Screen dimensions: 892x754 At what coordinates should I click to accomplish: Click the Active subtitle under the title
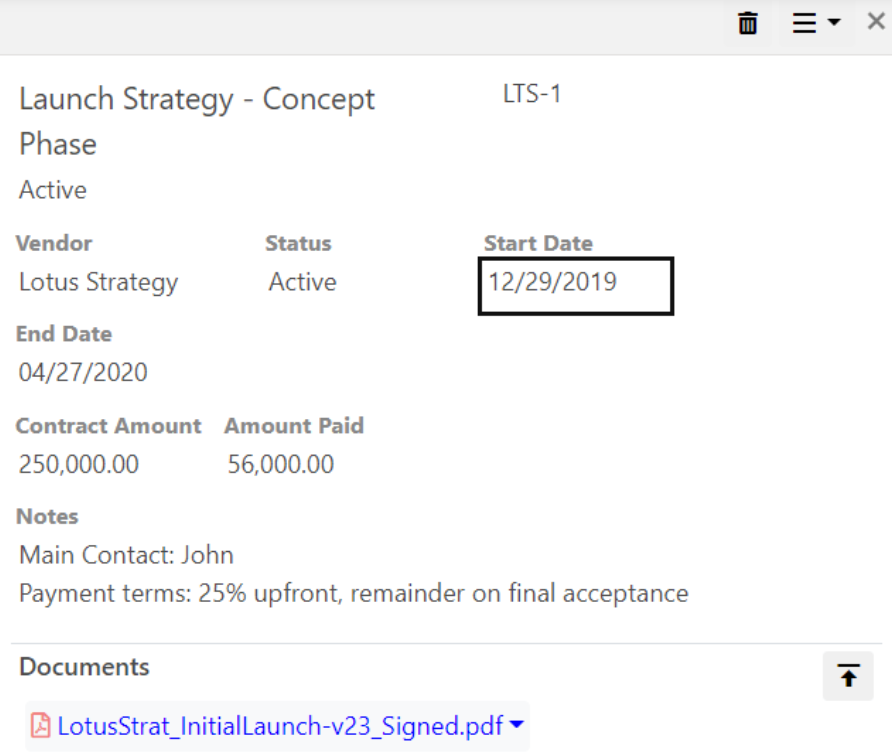[x=53, y=190]
